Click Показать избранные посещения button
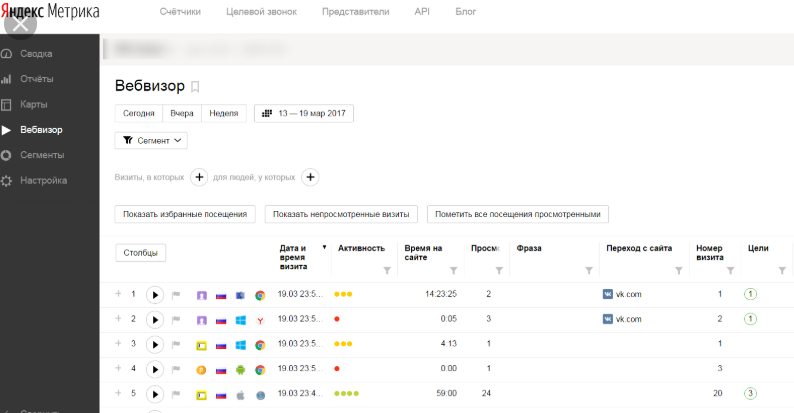 pyautogui.click(x=185, y=214)
